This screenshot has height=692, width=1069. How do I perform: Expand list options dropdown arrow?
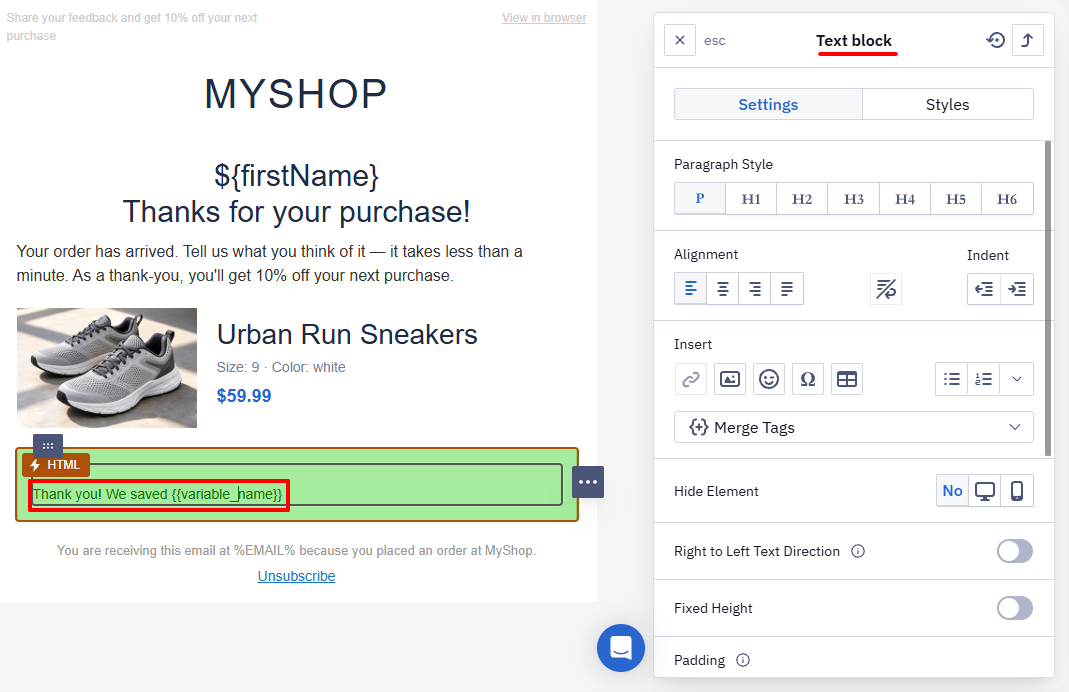click(x=1017, y=378)
